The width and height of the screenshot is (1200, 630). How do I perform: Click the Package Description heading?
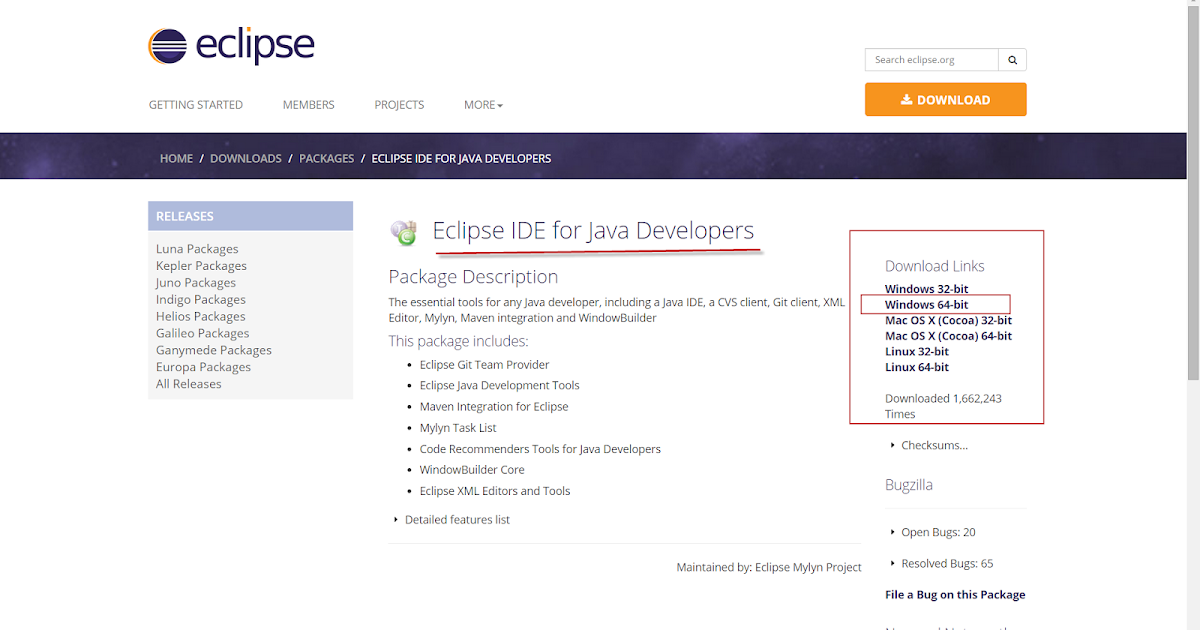click(473, 277)
